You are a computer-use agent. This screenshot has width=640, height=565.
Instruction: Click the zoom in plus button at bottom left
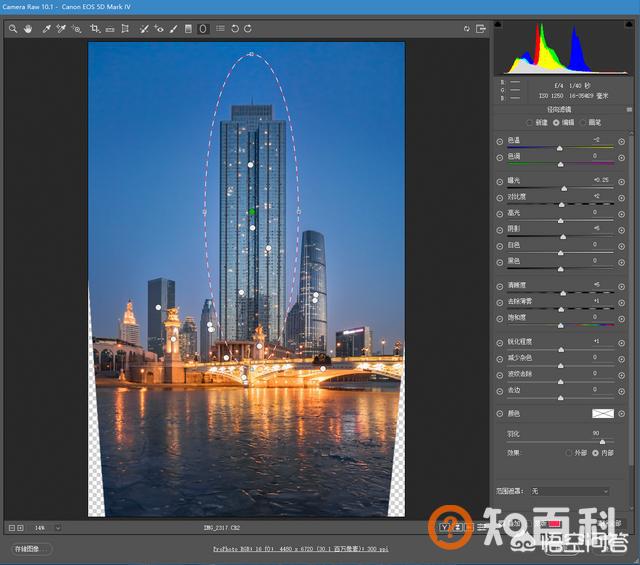click(x=20, y=528)
